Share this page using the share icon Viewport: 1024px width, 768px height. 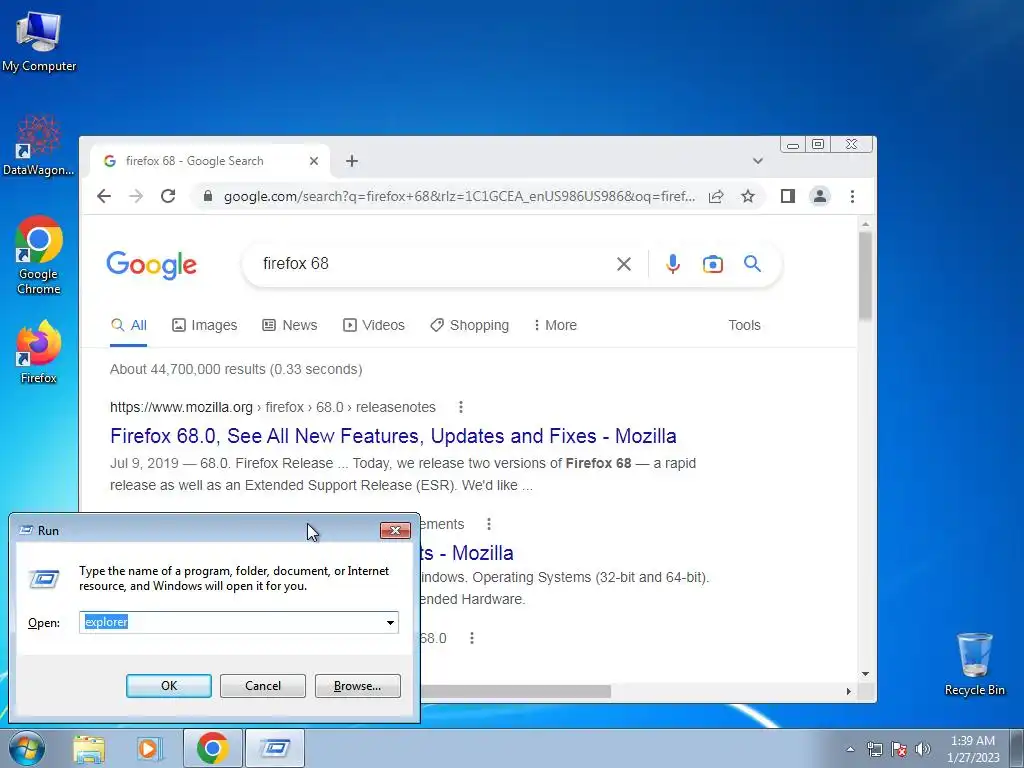(x=716, y=196)
